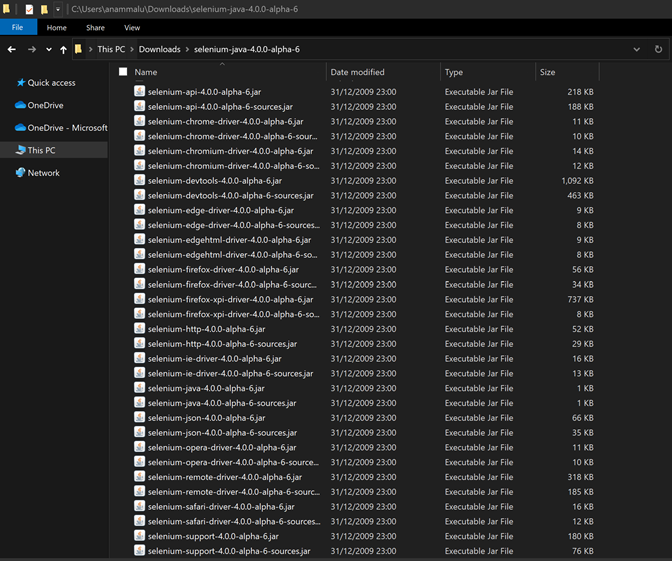The width and height of the screenshot is (672, 561).
Task: Click the 1,092 KB size cell
Action: click(x=577, y=180)
